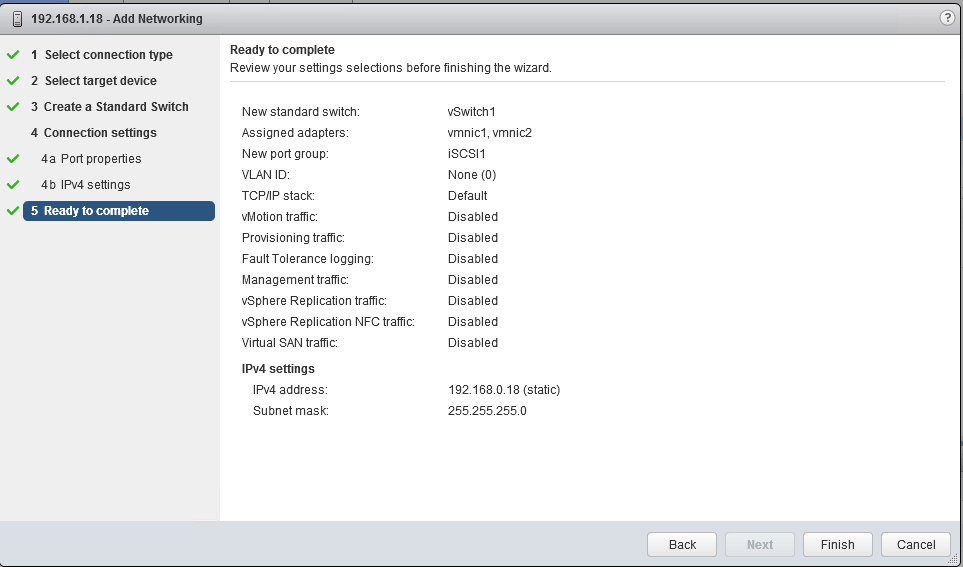963x567 pixels.
Task: Click the greyed-out Next button
Action: pos(759,545)
